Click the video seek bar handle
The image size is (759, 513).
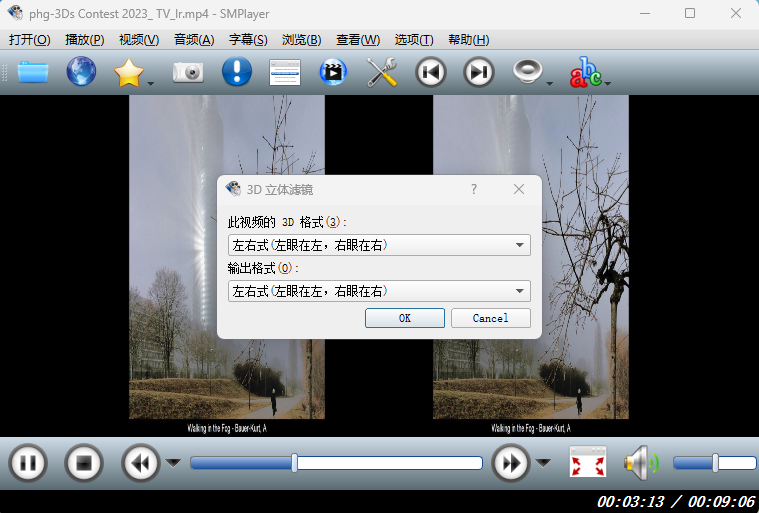[294, 463]
